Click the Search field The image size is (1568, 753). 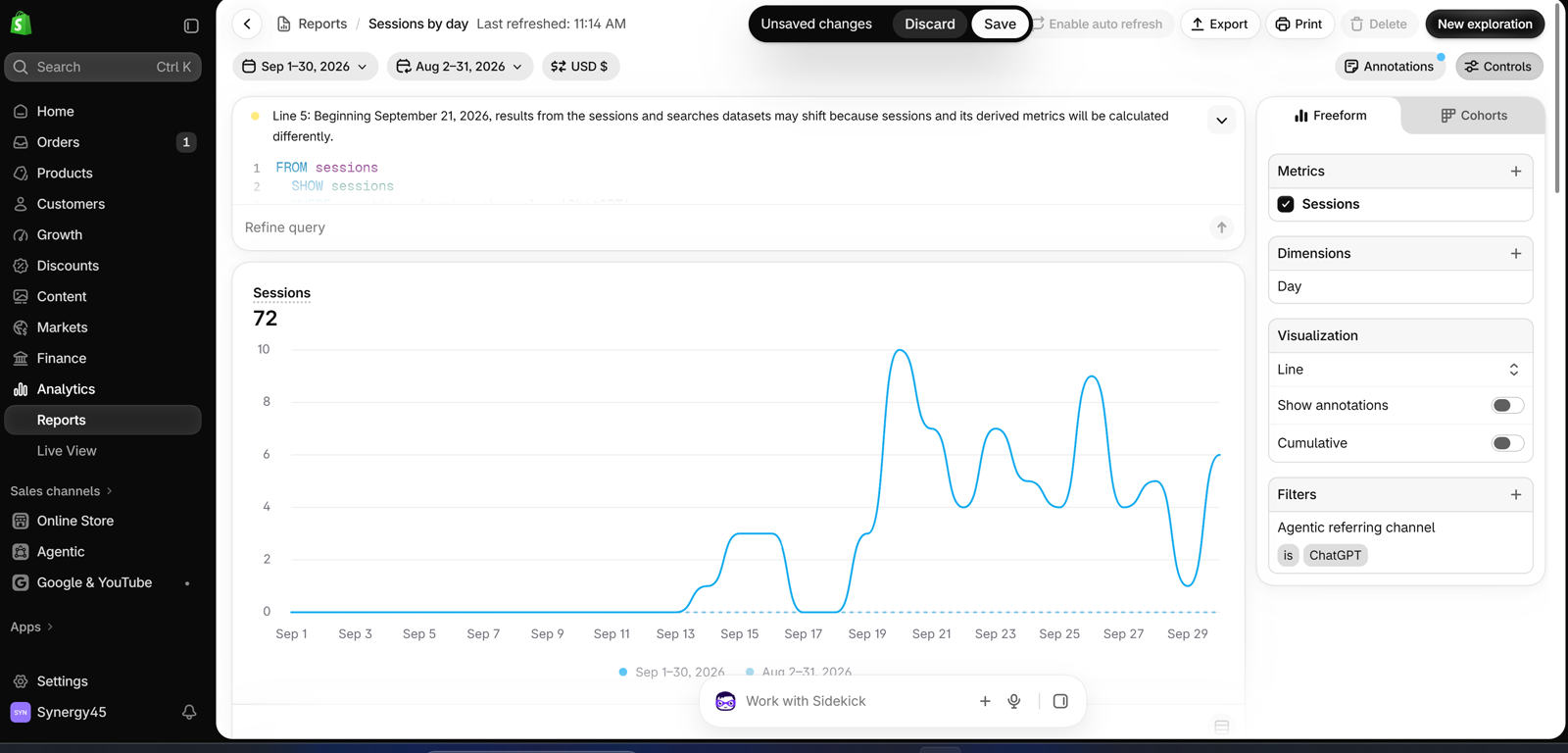tap(103, 67)
